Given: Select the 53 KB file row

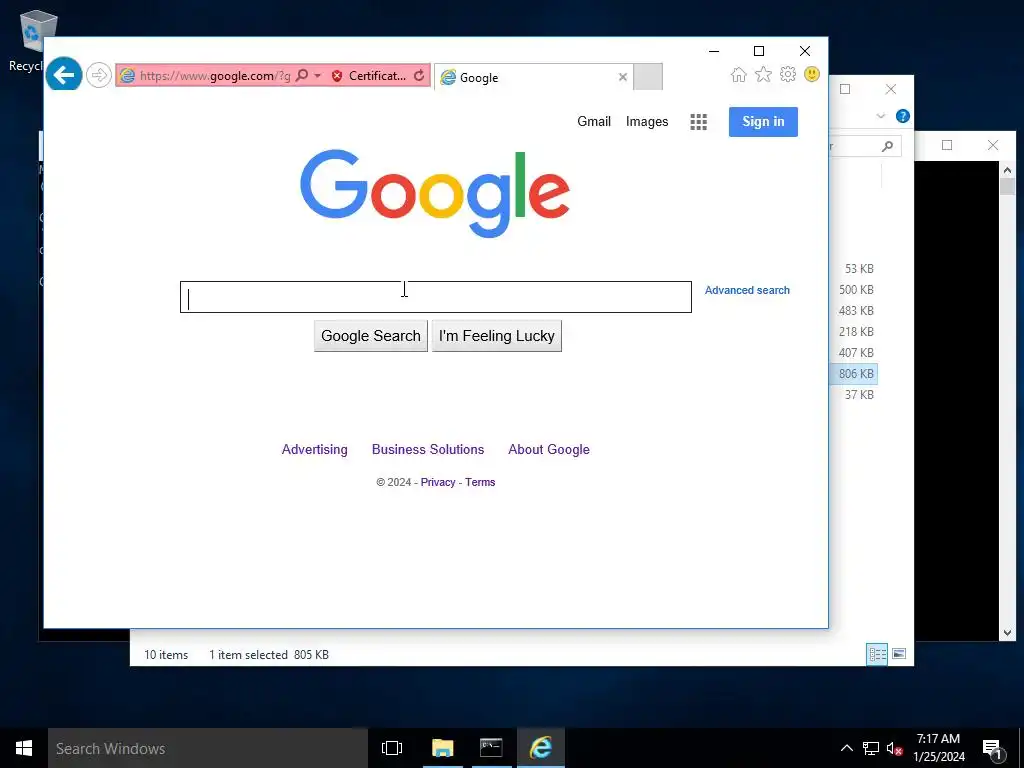Looking at the screenshot, I should [855, 268].
